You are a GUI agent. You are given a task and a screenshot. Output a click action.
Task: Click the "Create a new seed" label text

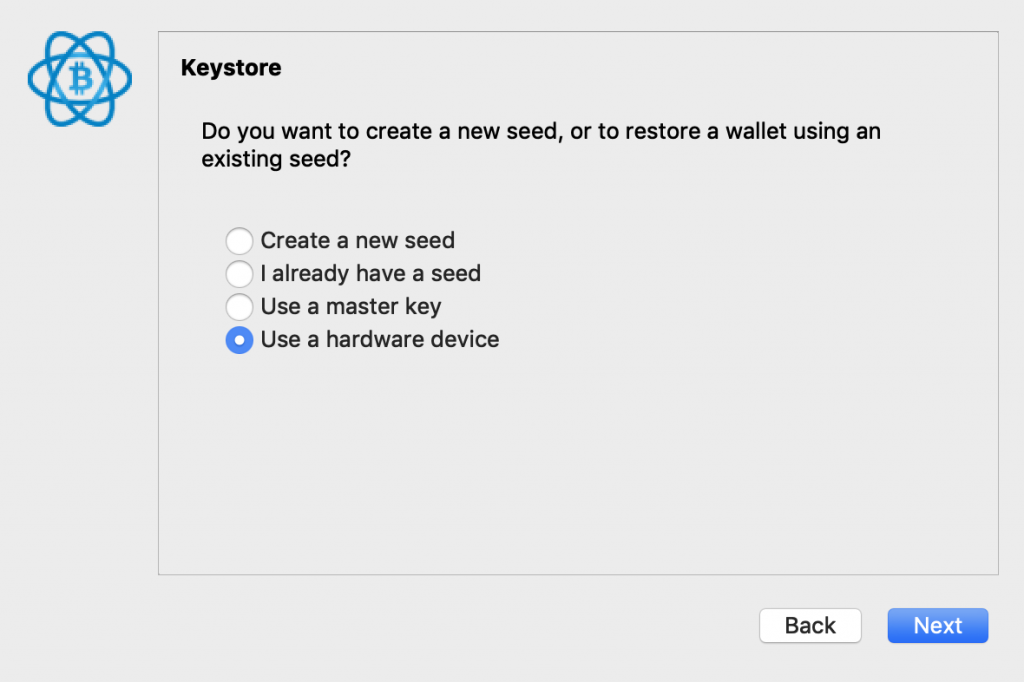point(357,241)
